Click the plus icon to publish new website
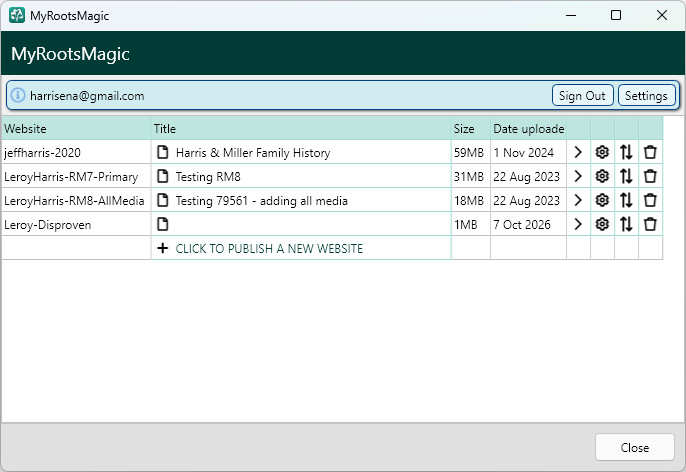This screenshot has width=686, height=472. (x=163, y=248)
